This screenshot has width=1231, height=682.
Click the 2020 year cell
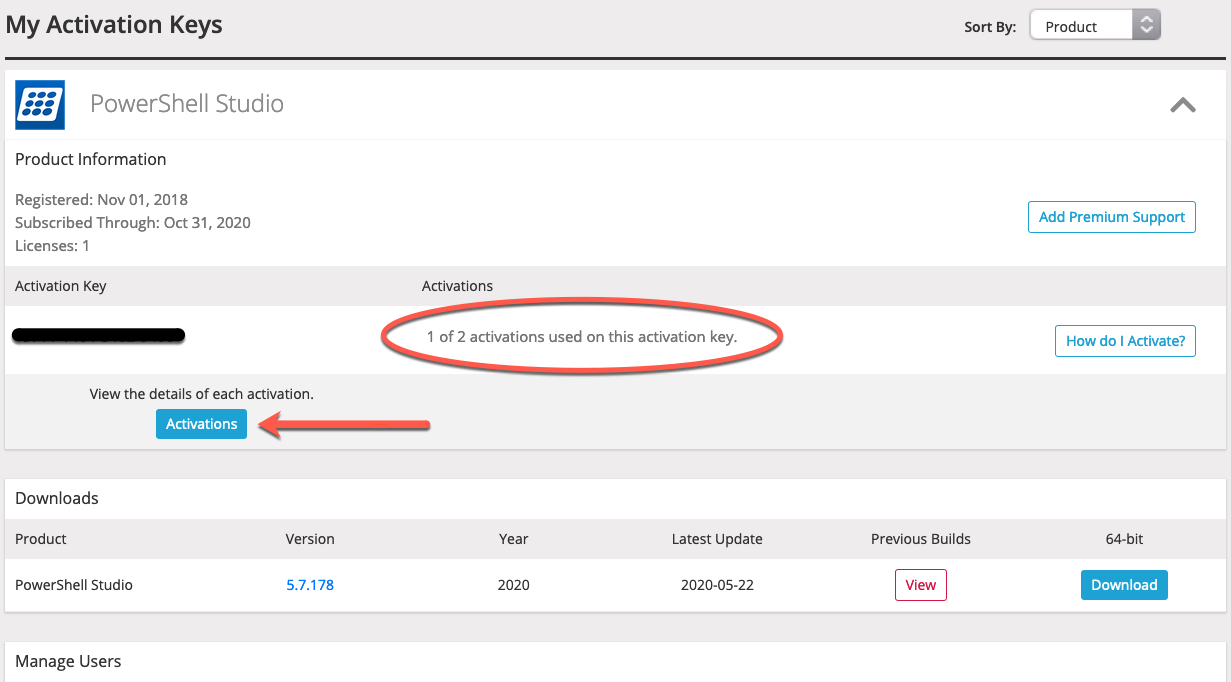(514, 585)
